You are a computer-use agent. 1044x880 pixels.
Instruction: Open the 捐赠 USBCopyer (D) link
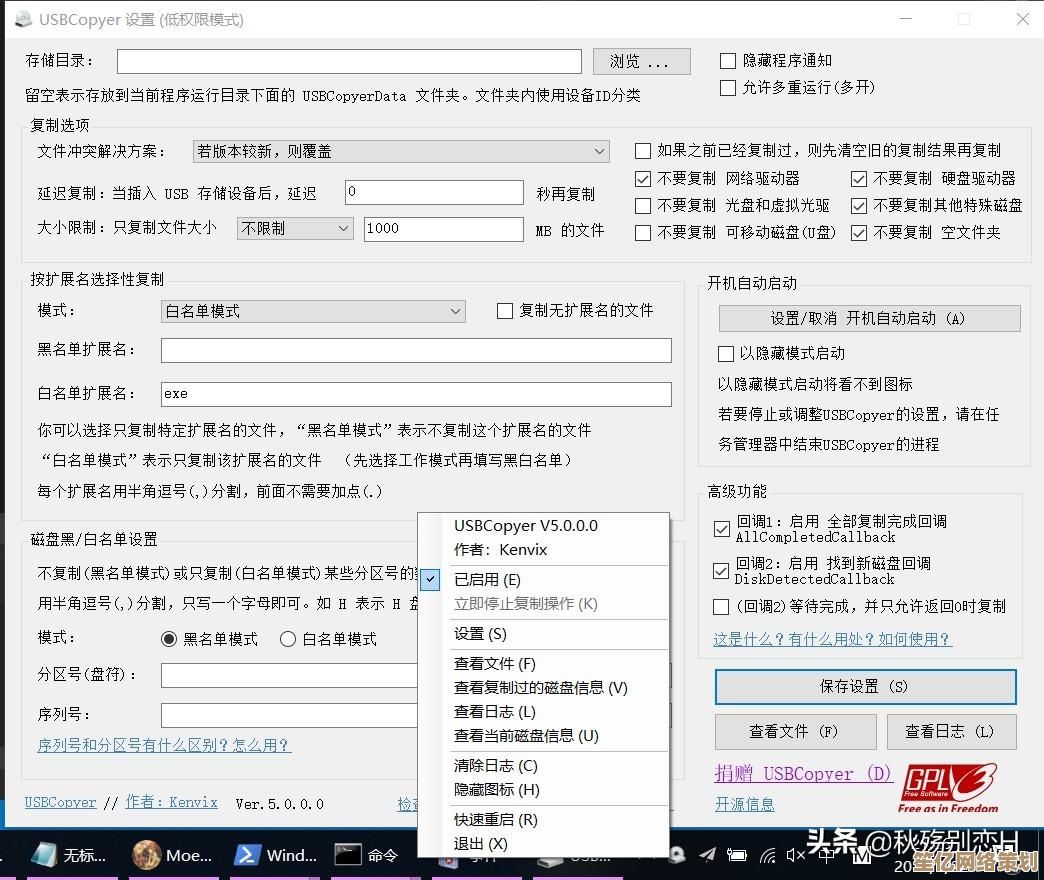pyautogui.click(x=803, y=773)
